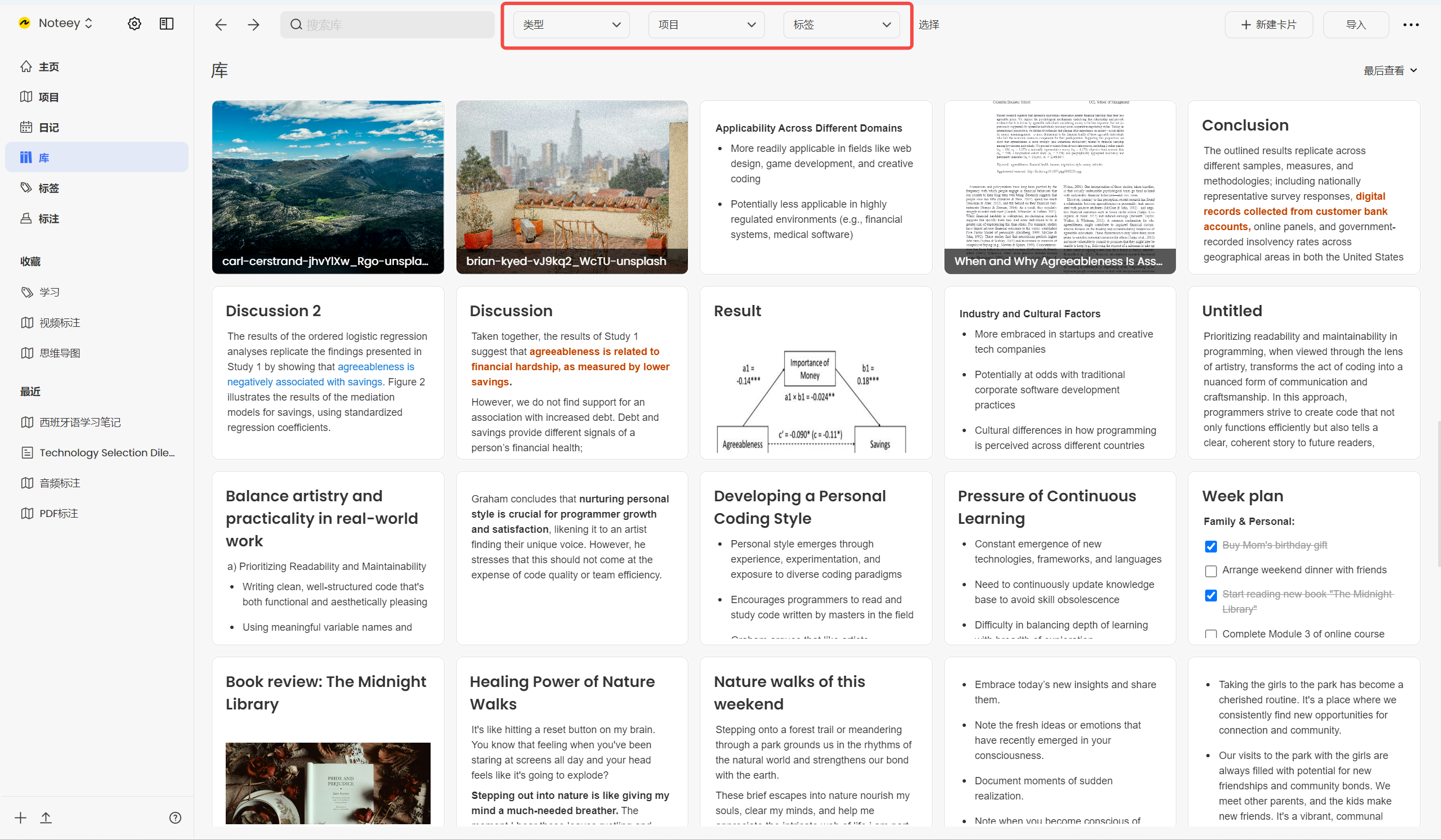Screen dimensions: 1441x840
Task: Check Complete Module 3 of online course
Action: (x=1211, y=634)
